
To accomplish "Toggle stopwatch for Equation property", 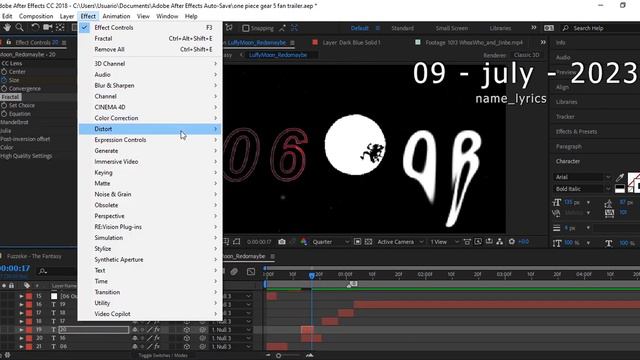I will (x=4, y=114).
